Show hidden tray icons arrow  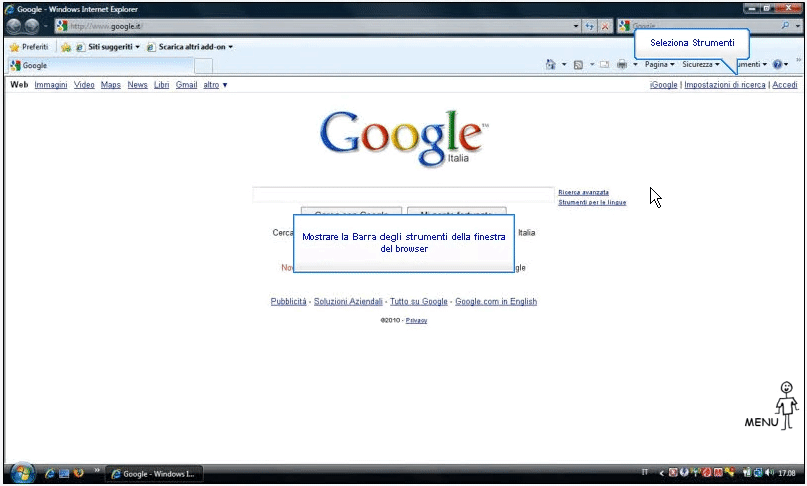[662, 473]
